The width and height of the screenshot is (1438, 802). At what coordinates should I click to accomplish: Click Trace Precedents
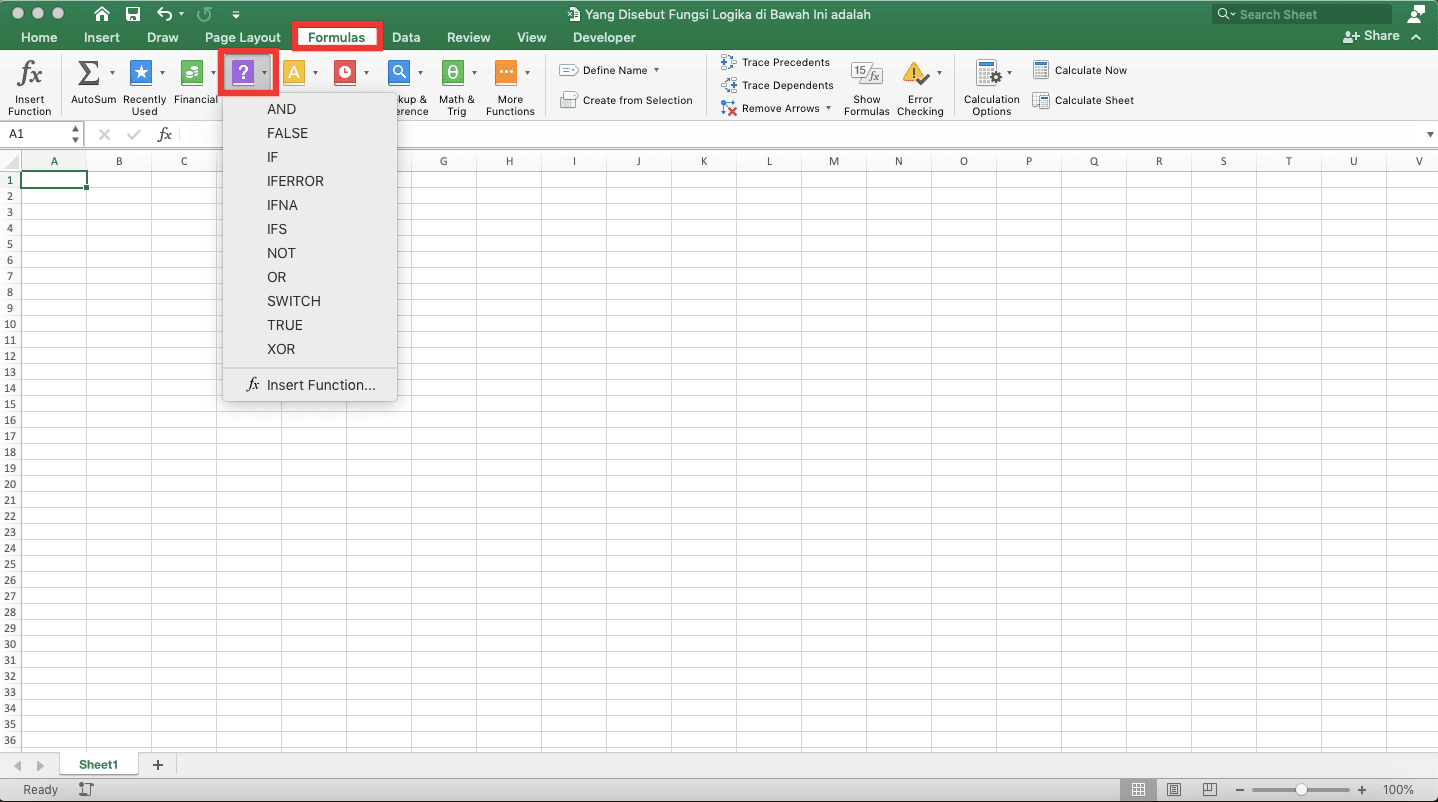[775, 62]
